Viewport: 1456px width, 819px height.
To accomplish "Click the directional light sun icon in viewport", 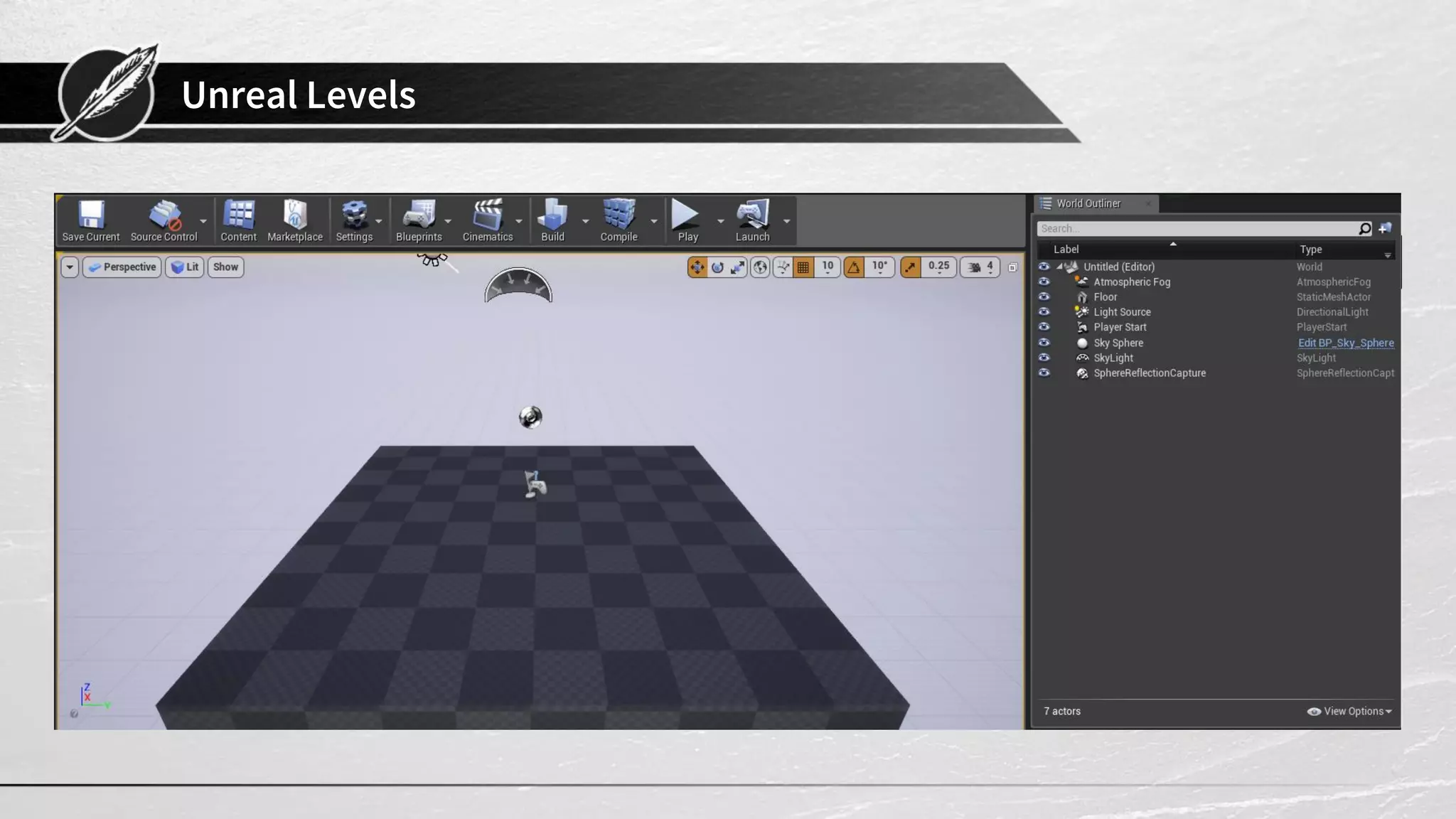I will click(434, 259).
